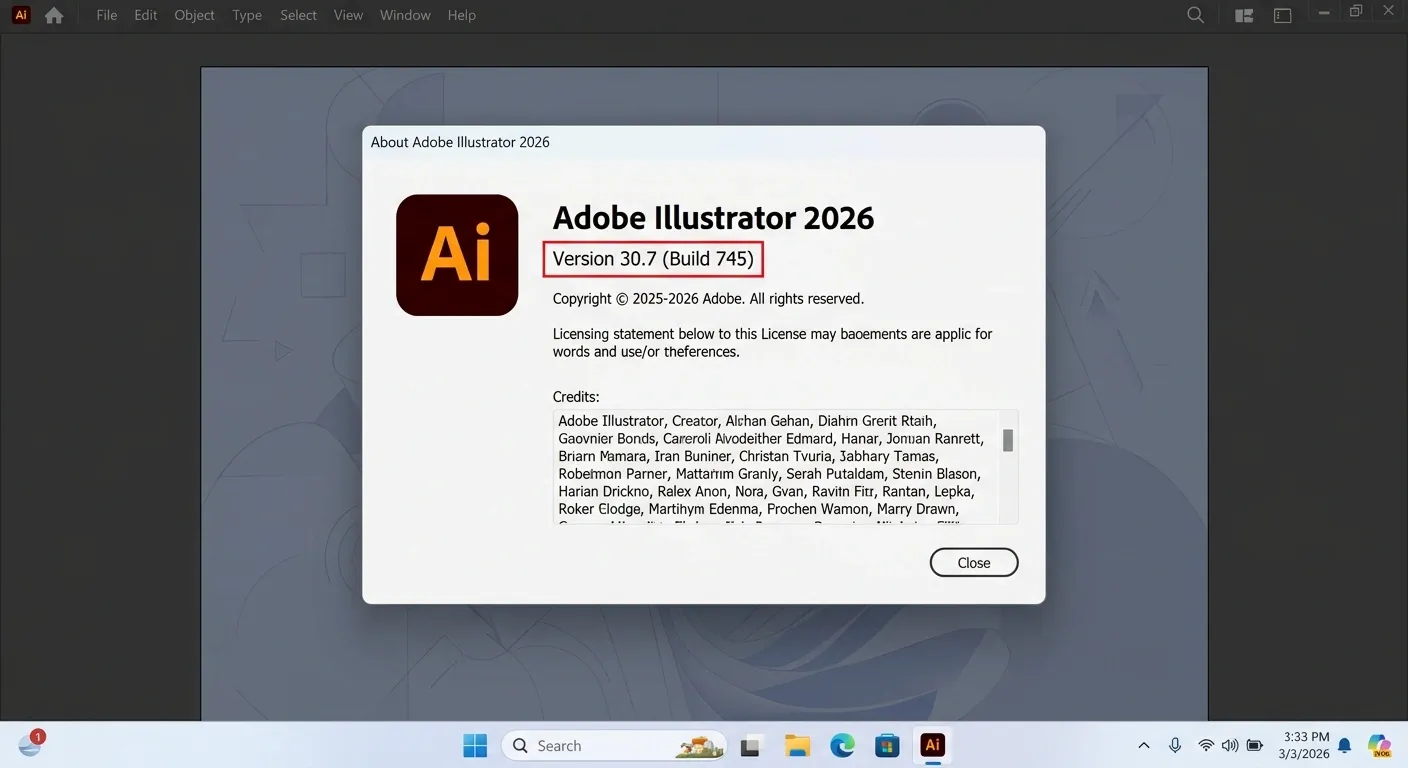Click the 'About Adobe Illustrator 2026' dialog title

tap(460, 142)
